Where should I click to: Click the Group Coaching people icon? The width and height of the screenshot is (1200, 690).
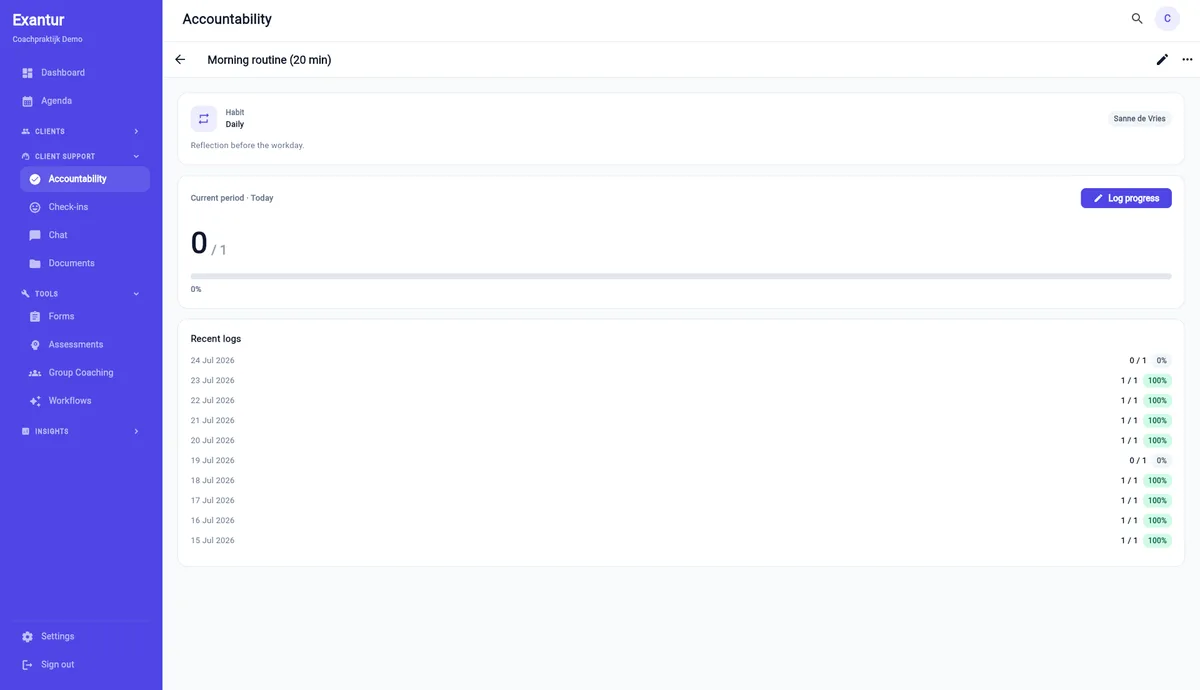coord(35,372)
